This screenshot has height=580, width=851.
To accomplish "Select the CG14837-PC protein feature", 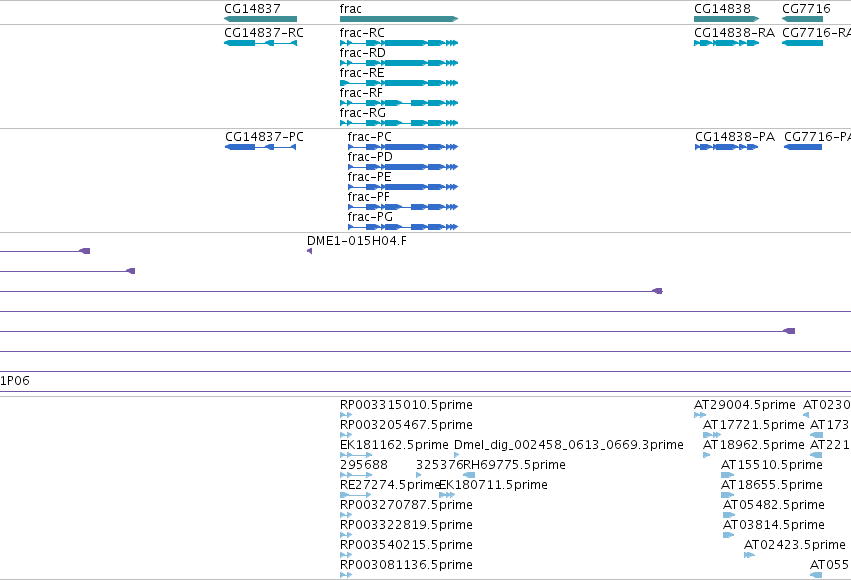I will click(x=261, y=147).
